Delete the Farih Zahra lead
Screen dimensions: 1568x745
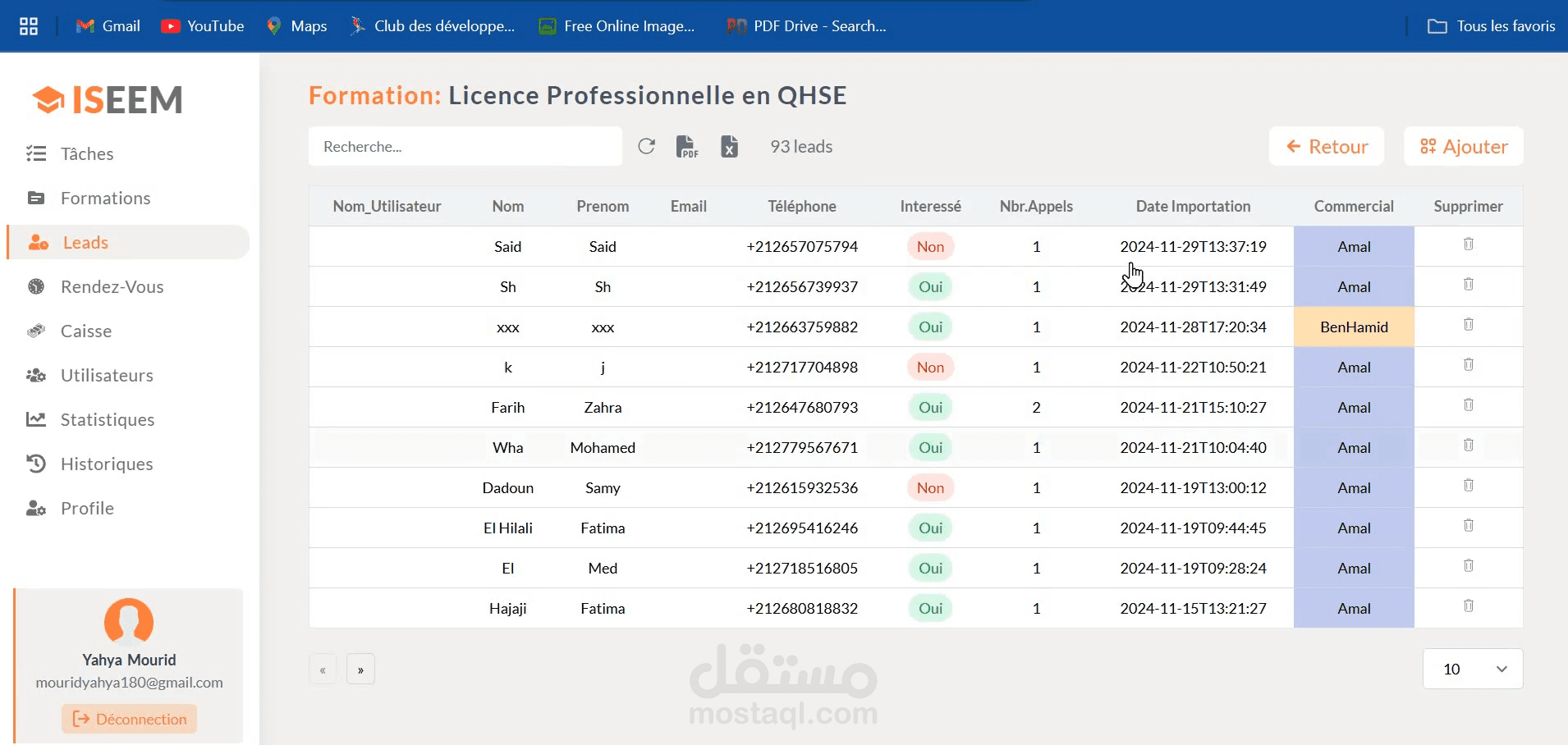pos(1469,404)
